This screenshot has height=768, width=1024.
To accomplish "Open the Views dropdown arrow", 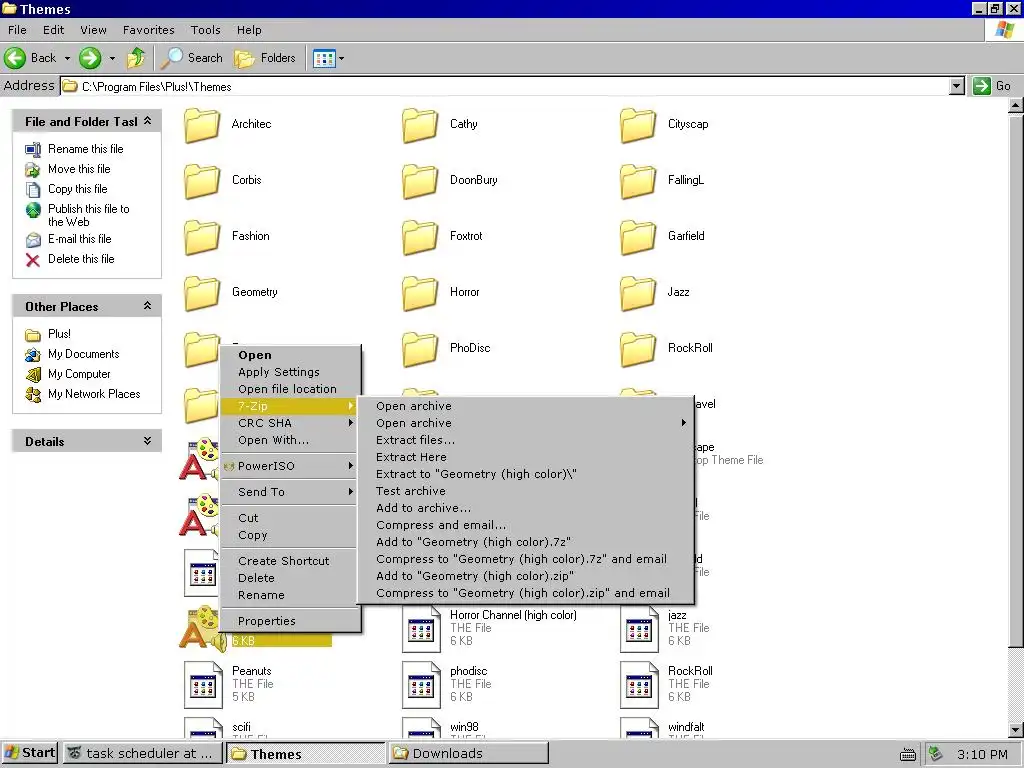I will (x=342, y=59).
